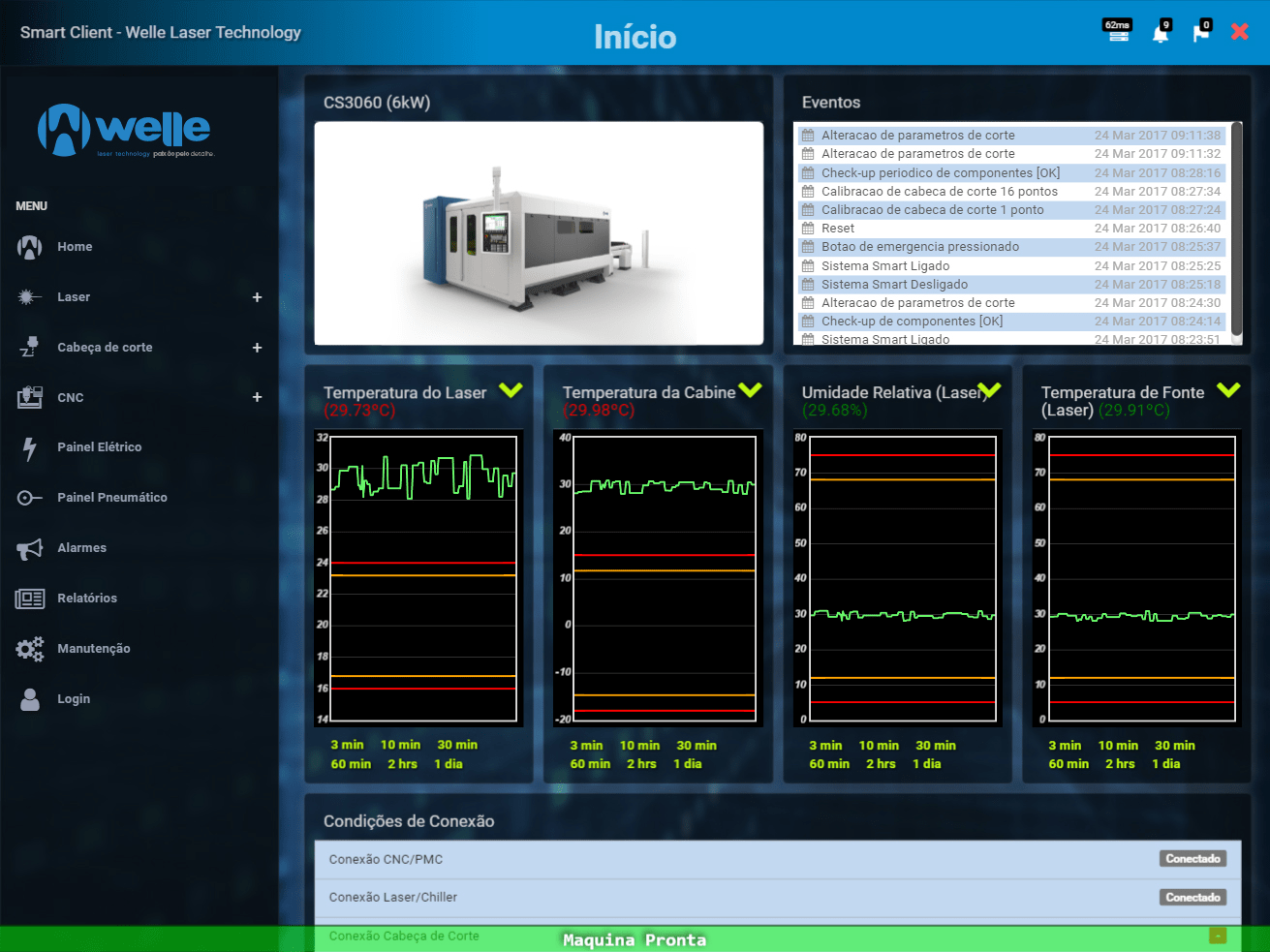Click the server latency icon showing 62ms
This screenshot has width=1270, height=952.
(x=1117, y=31)
